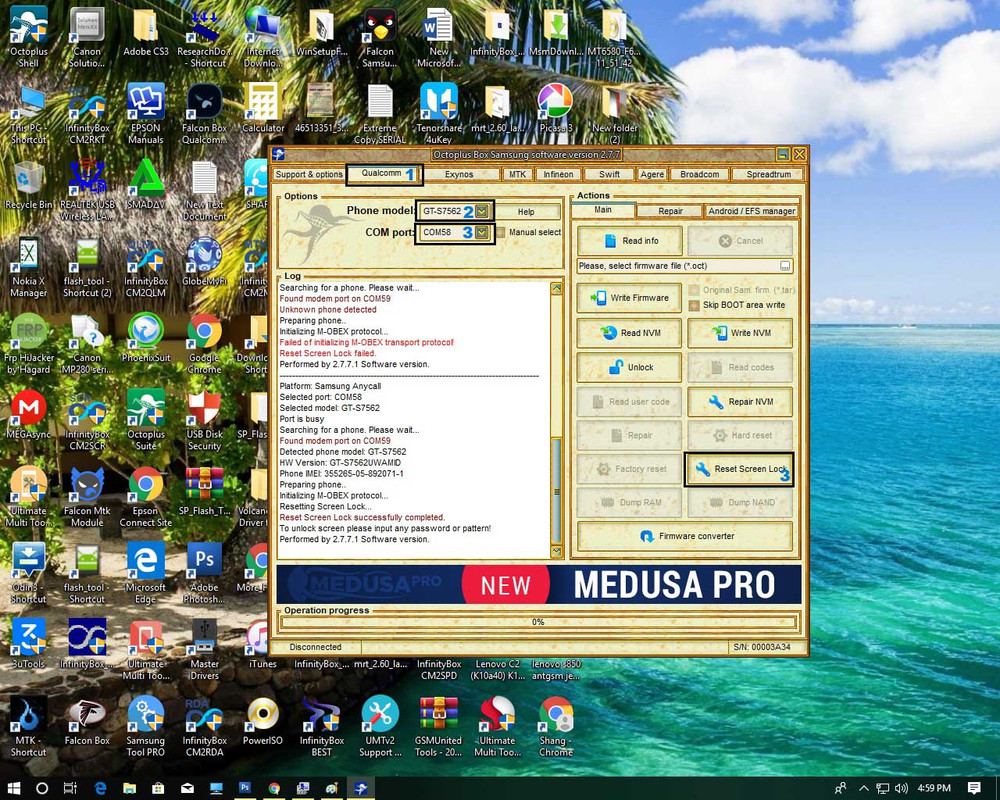Click log scrollbar down arrow
This screenshot has width=1000, height=800.
click(556, 551)
